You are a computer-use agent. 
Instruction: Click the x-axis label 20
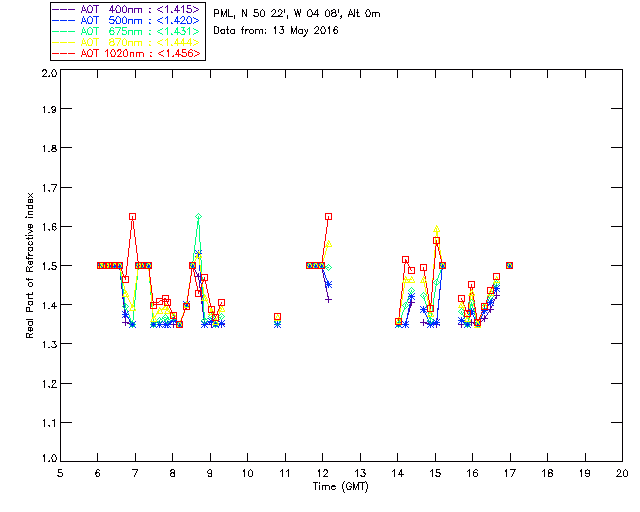tap(622, 473)
